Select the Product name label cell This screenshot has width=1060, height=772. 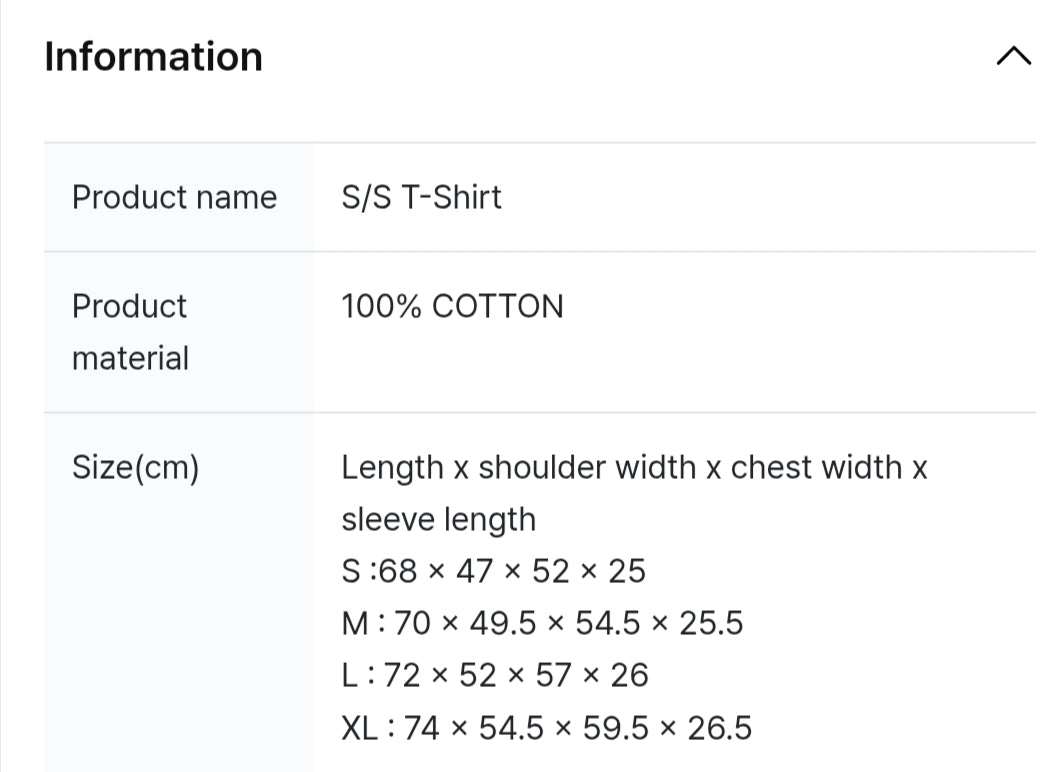[x=174, y=198]
